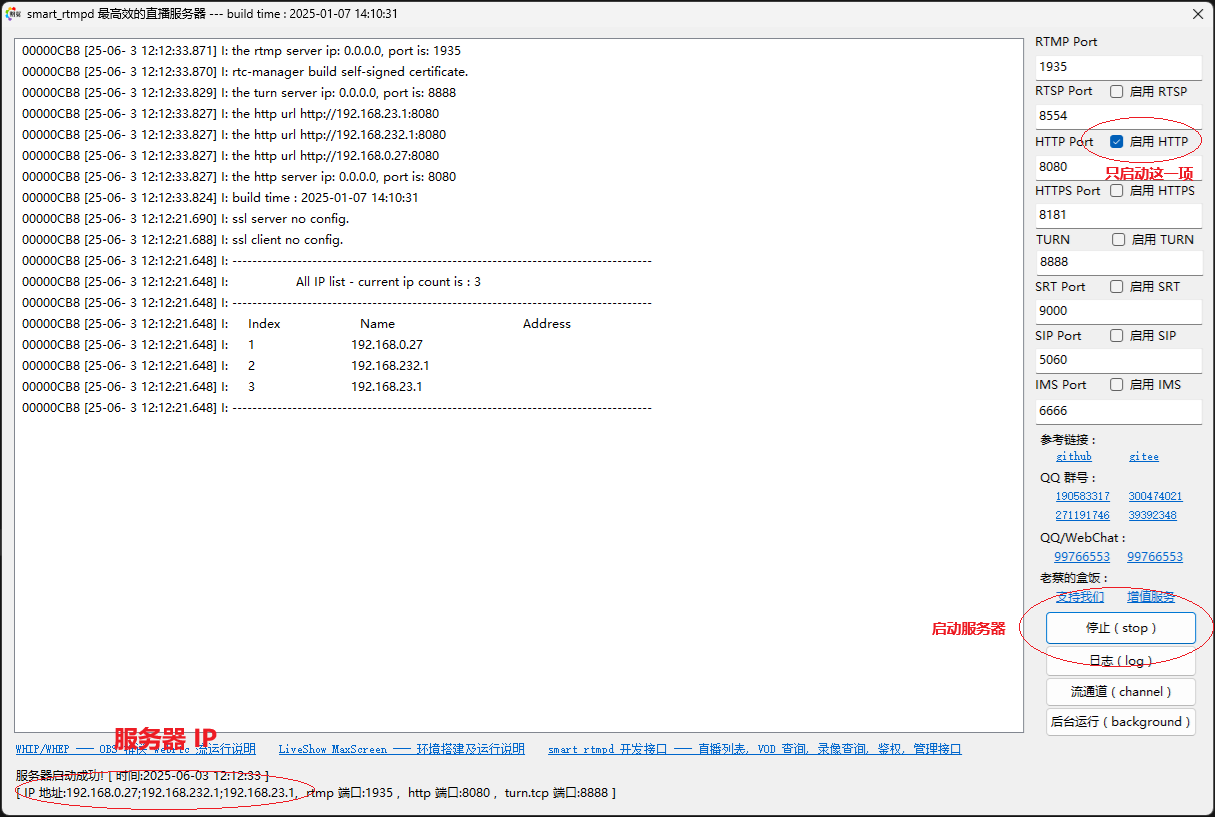Close the smart_rtmpd window
Image resolution: width=1215 pixels, height=817 pixels.
(x=1198, y=14)
